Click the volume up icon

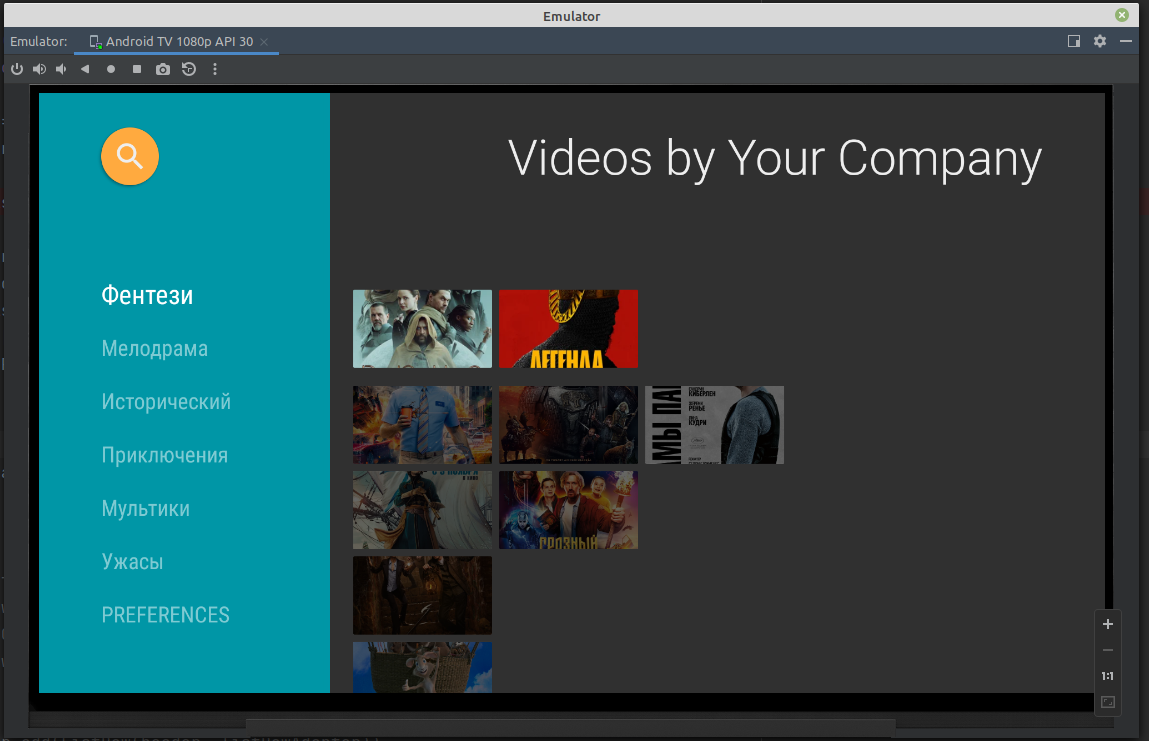(39, 69)
